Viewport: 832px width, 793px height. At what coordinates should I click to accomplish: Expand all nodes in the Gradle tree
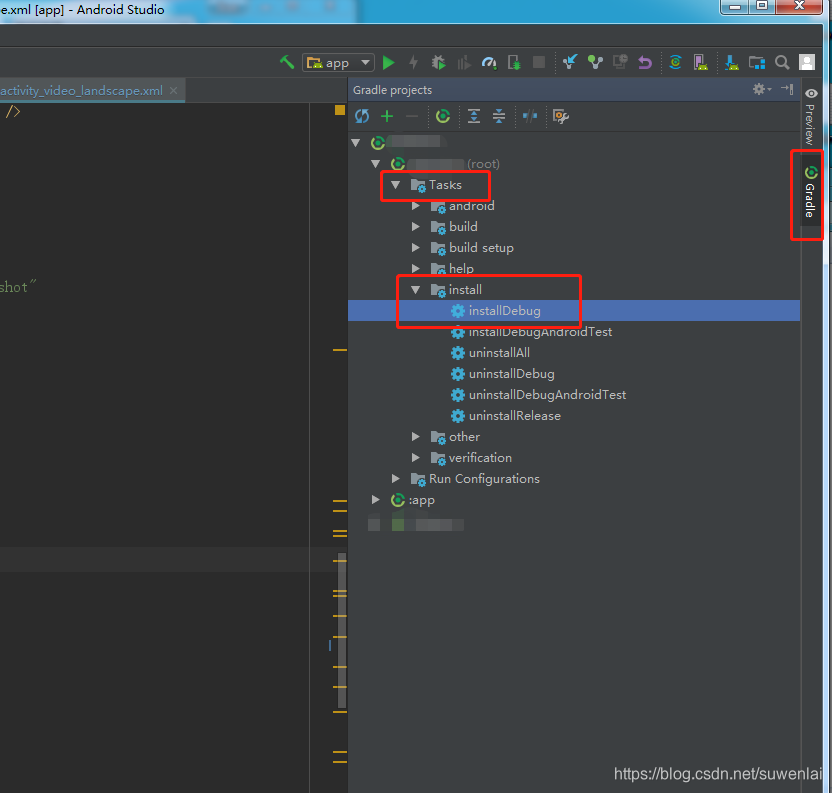(474, 116)
